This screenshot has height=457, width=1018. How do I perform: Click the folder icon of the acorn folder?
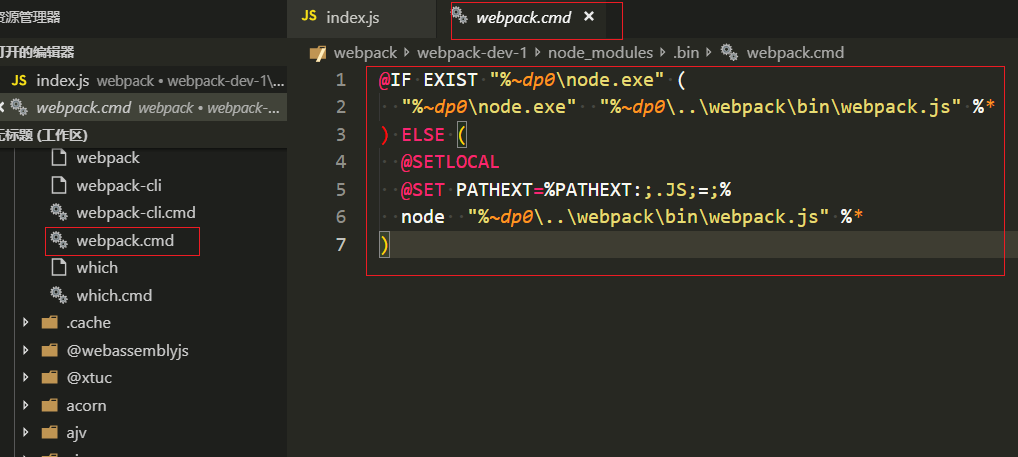pyautogui.click(x=49, y=406)
